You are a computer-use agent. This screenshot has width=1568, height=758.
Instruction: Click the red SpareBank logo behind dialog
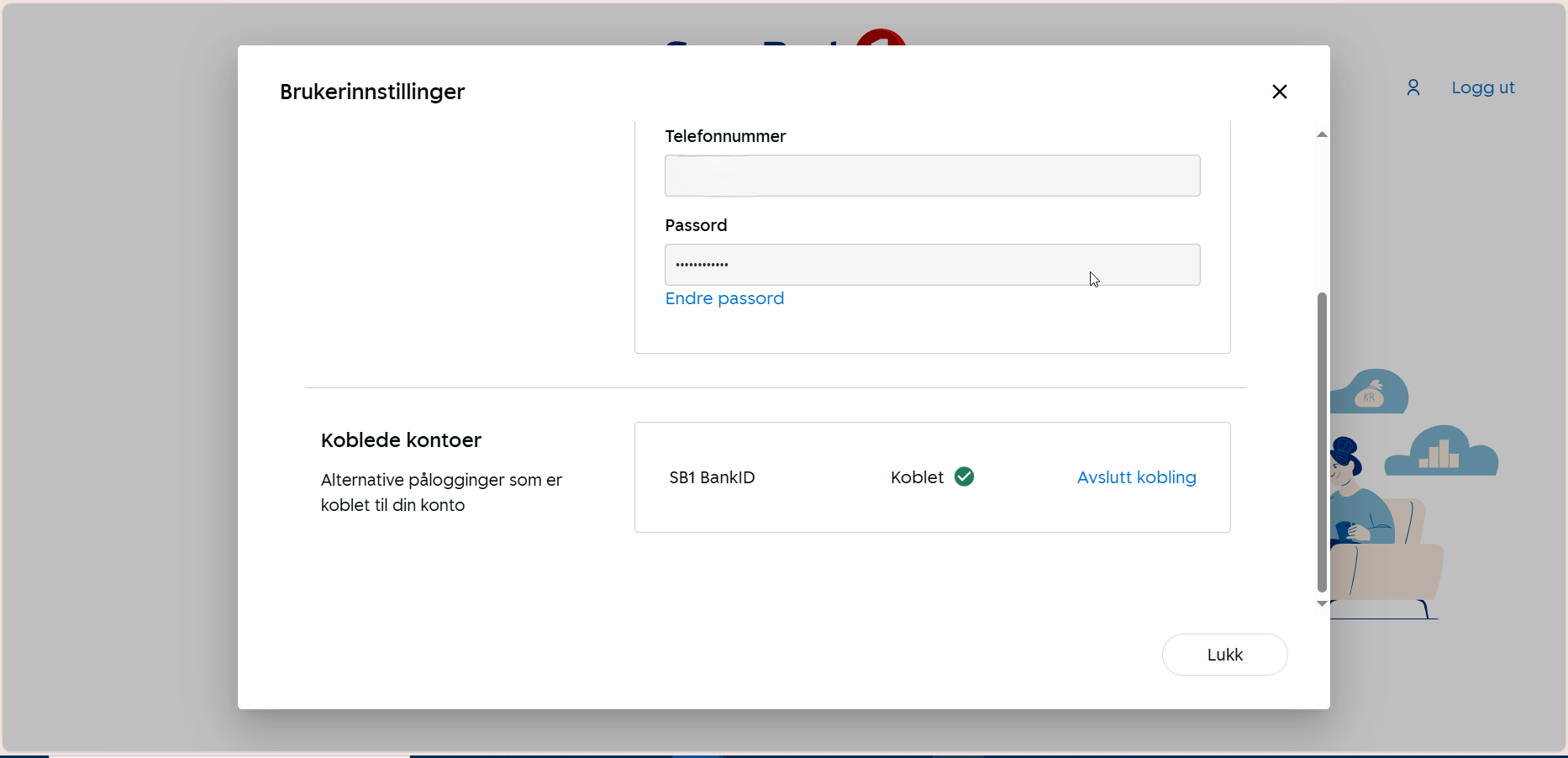click(x=880, y=37)
